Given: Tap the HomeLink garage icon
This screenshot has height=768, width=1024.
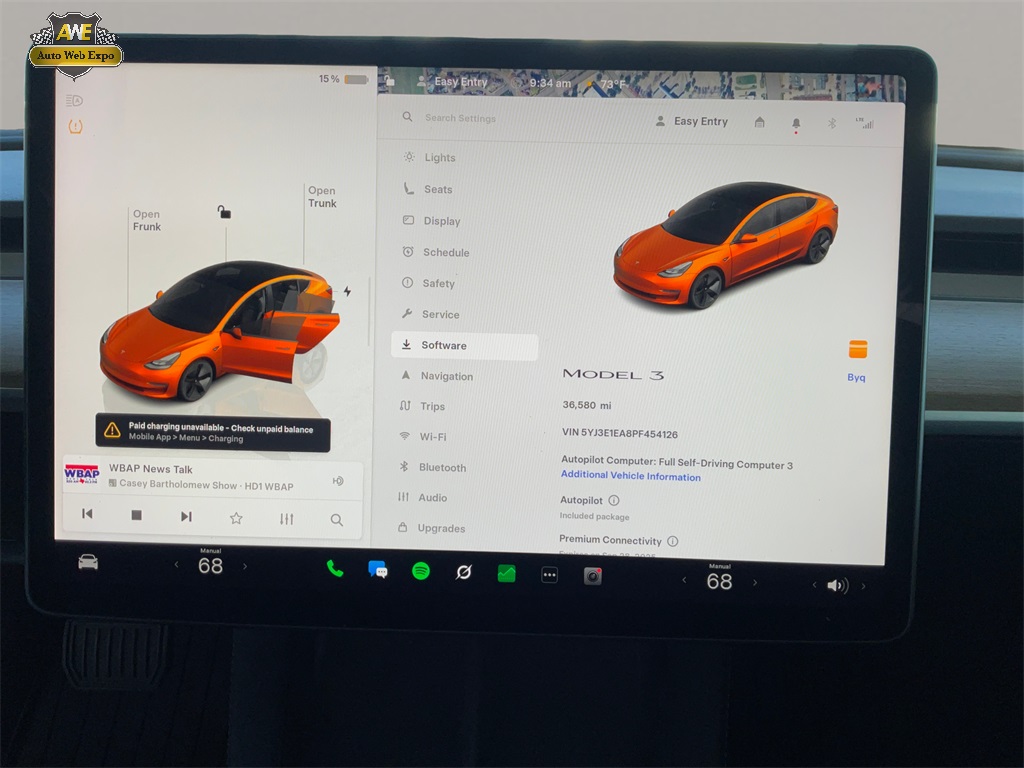Looking at the screenshot, I should (760, 122).
